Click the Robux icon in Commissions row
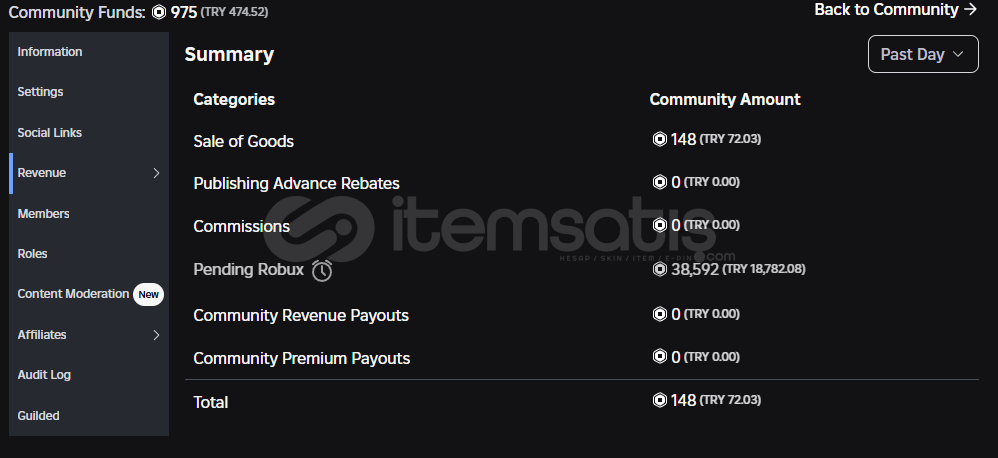998x458 pixels. tap(659, 225)
